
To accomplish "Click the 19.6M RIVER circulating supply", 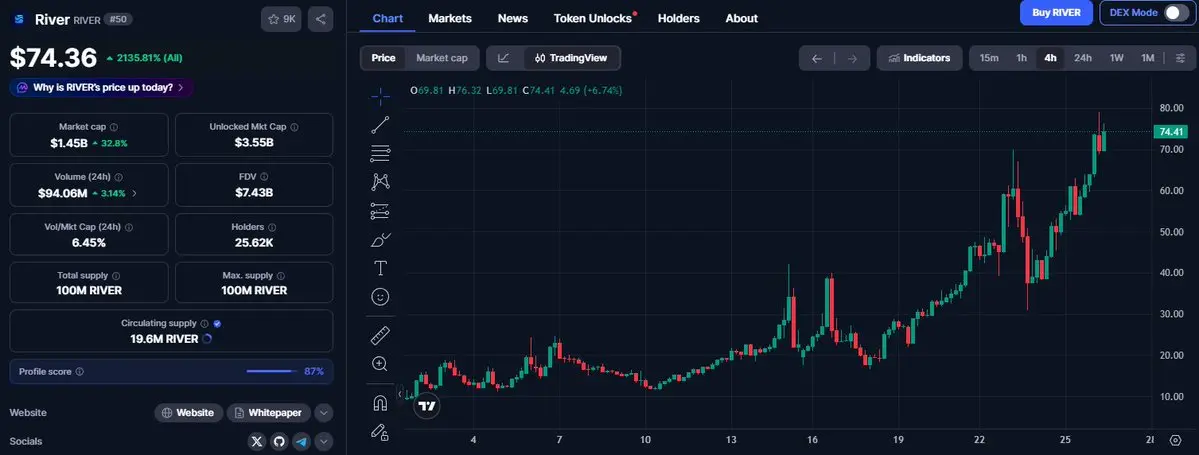I will [164, 339].
